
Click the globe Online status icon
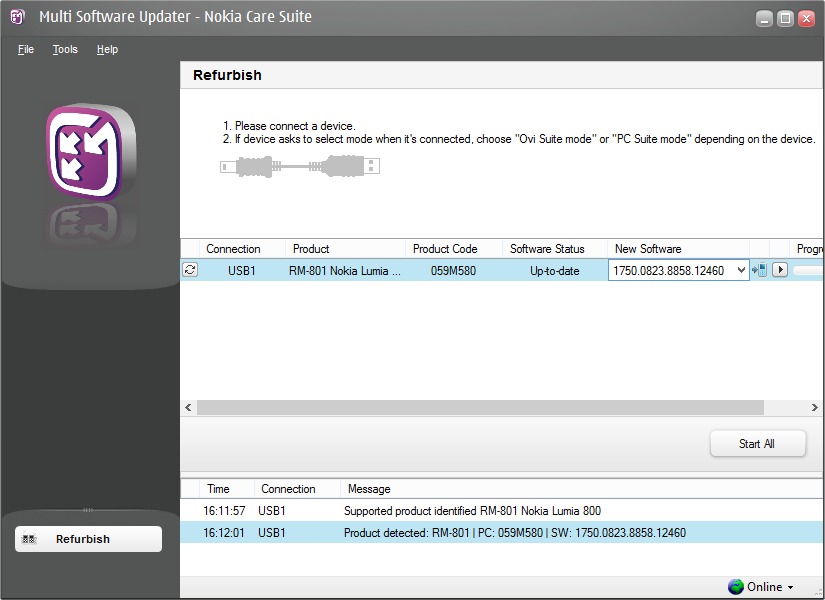(736, 587)
